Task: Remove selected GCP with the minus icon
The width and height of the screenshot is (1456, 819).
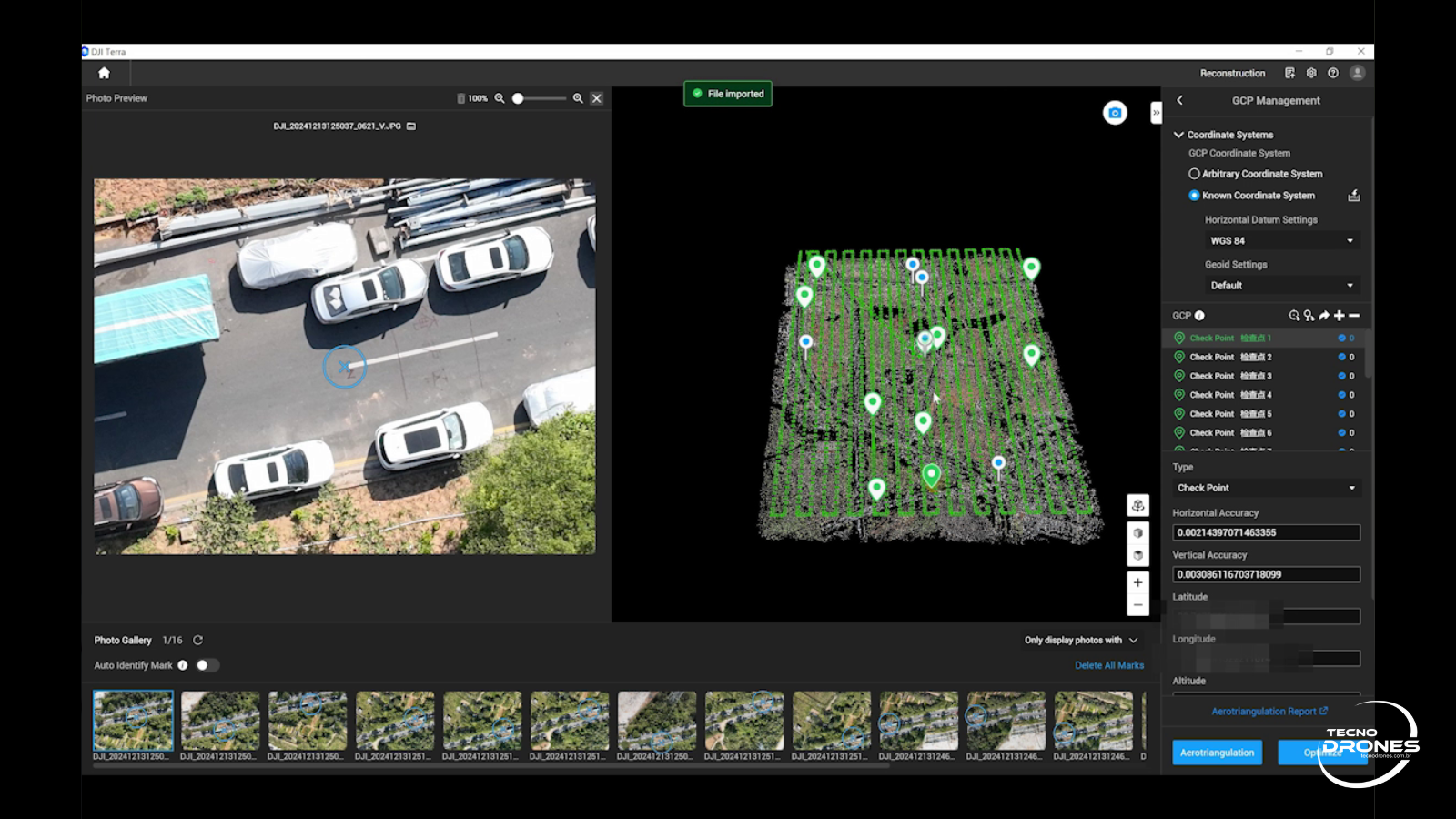Action: (x=1354, y=316)
